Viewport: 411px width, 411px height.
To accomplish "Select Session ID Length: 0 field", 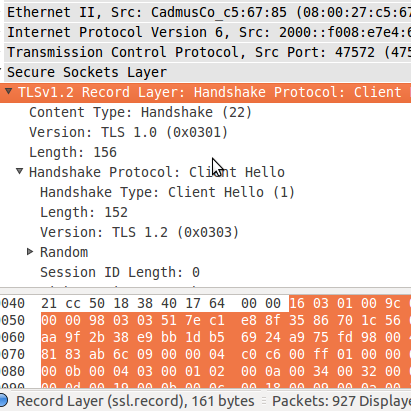I will [x=120, y=272].
